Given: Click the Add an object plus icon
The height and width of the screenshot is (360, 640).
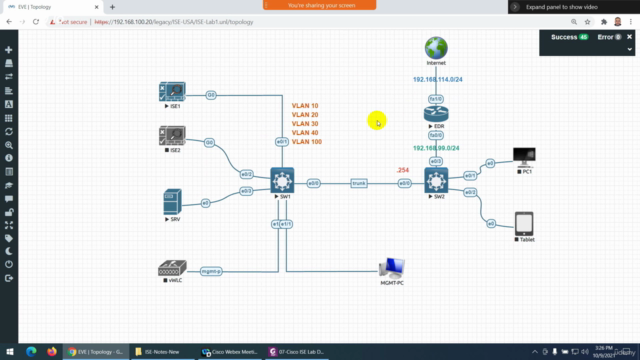Looking at the screenshot, I should tap(9, 50).
